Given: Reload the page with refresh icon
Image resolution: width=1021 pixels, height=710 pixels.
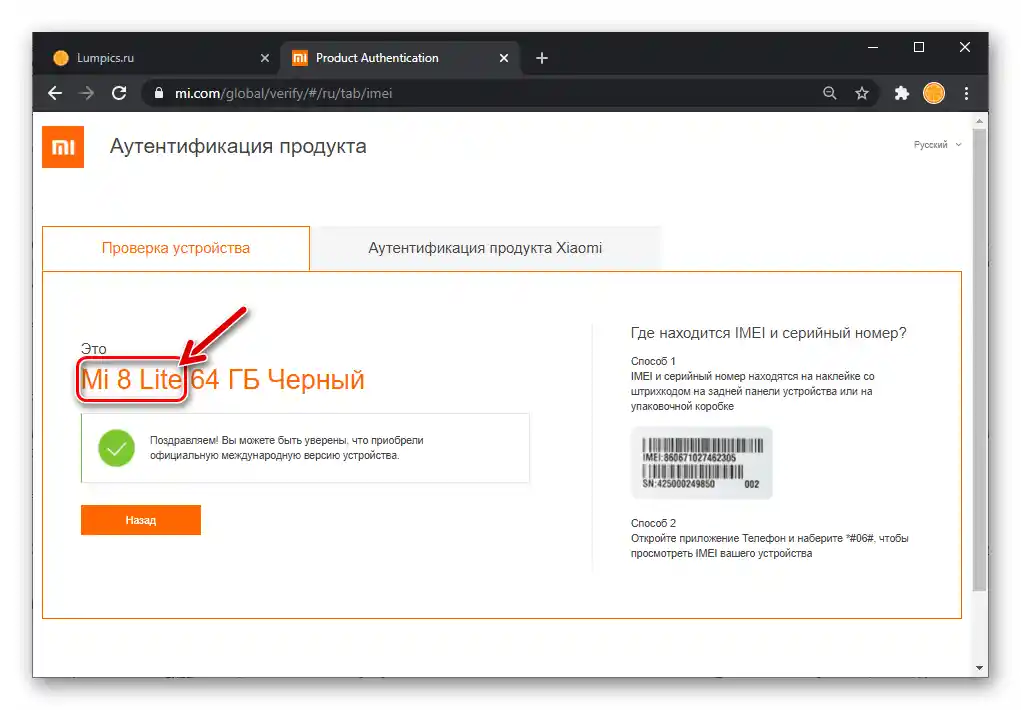Looking at the screenshot, I should (119, 93).
